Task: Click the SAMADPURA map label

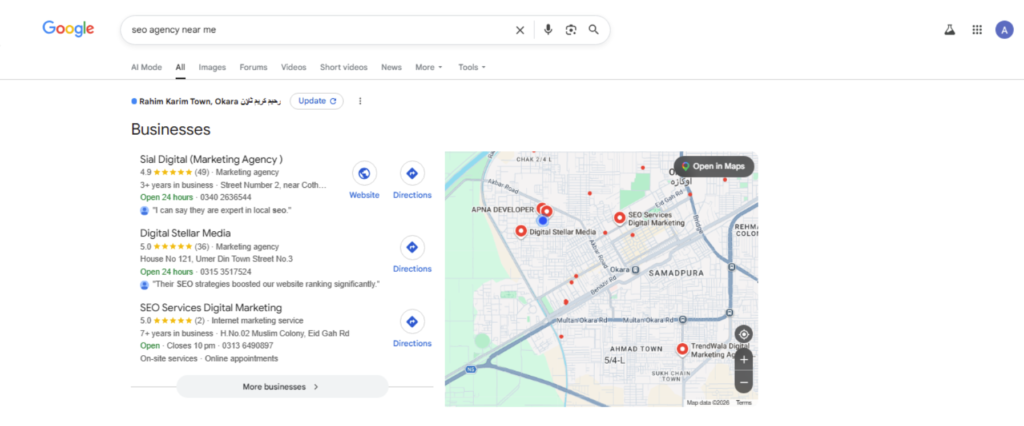Action: (x=676, y=272)
